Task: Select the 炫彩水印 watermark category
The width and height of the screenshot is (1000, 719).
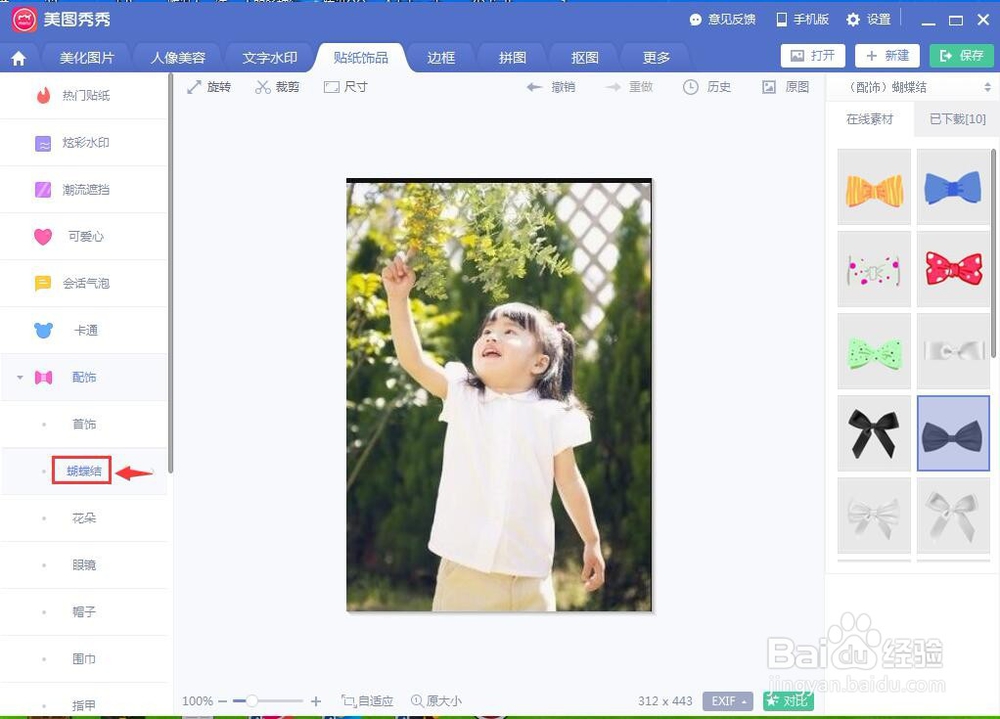Action: 85,143
